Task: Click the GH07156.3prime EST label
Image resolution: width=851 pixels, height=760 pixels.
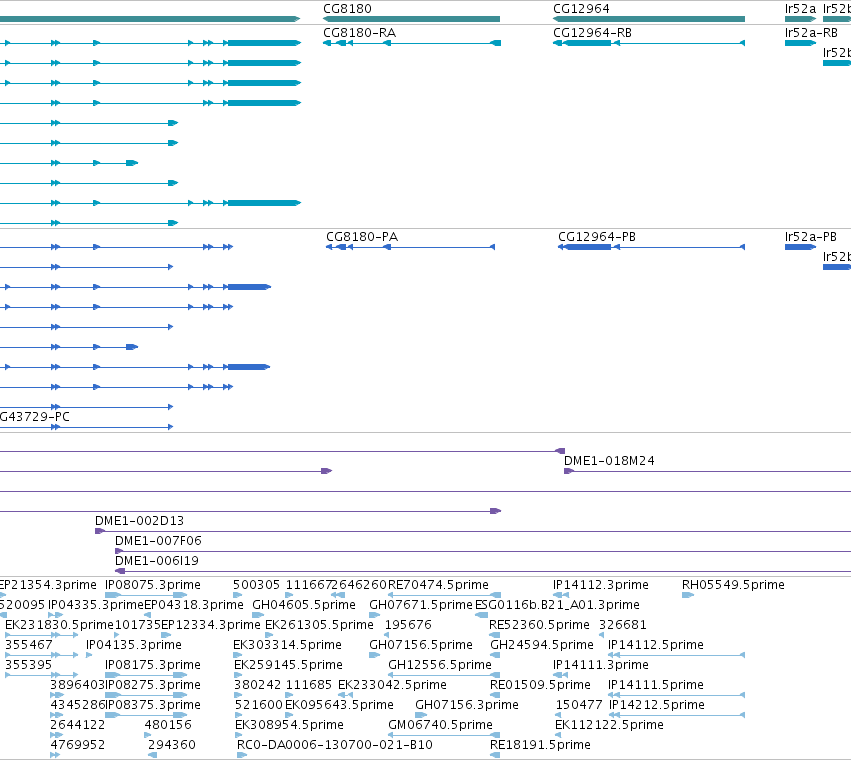Action: [467, 705]
